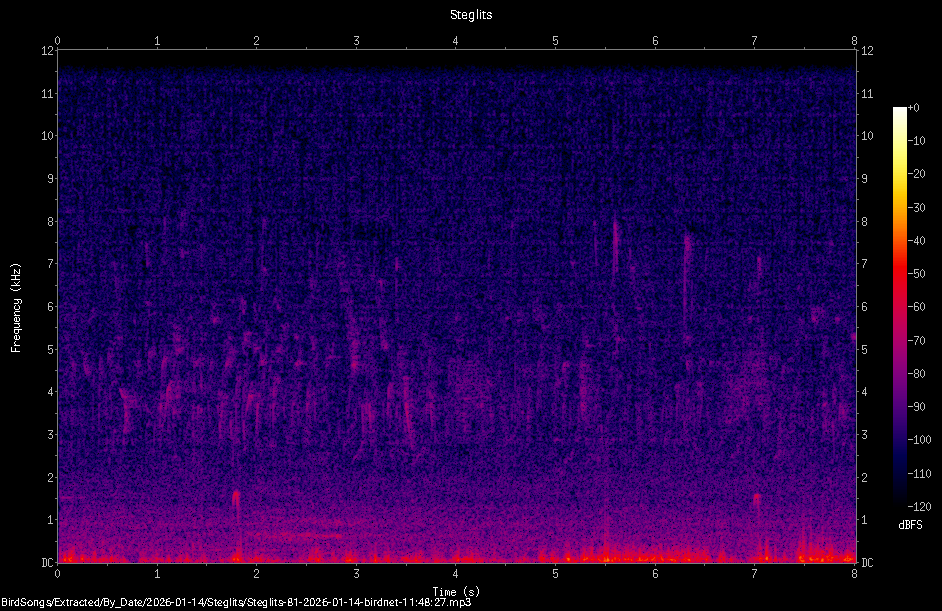Click the 7 second marker on bottom axis
This screenshot has width=942, height=611.
pos(755,573)
